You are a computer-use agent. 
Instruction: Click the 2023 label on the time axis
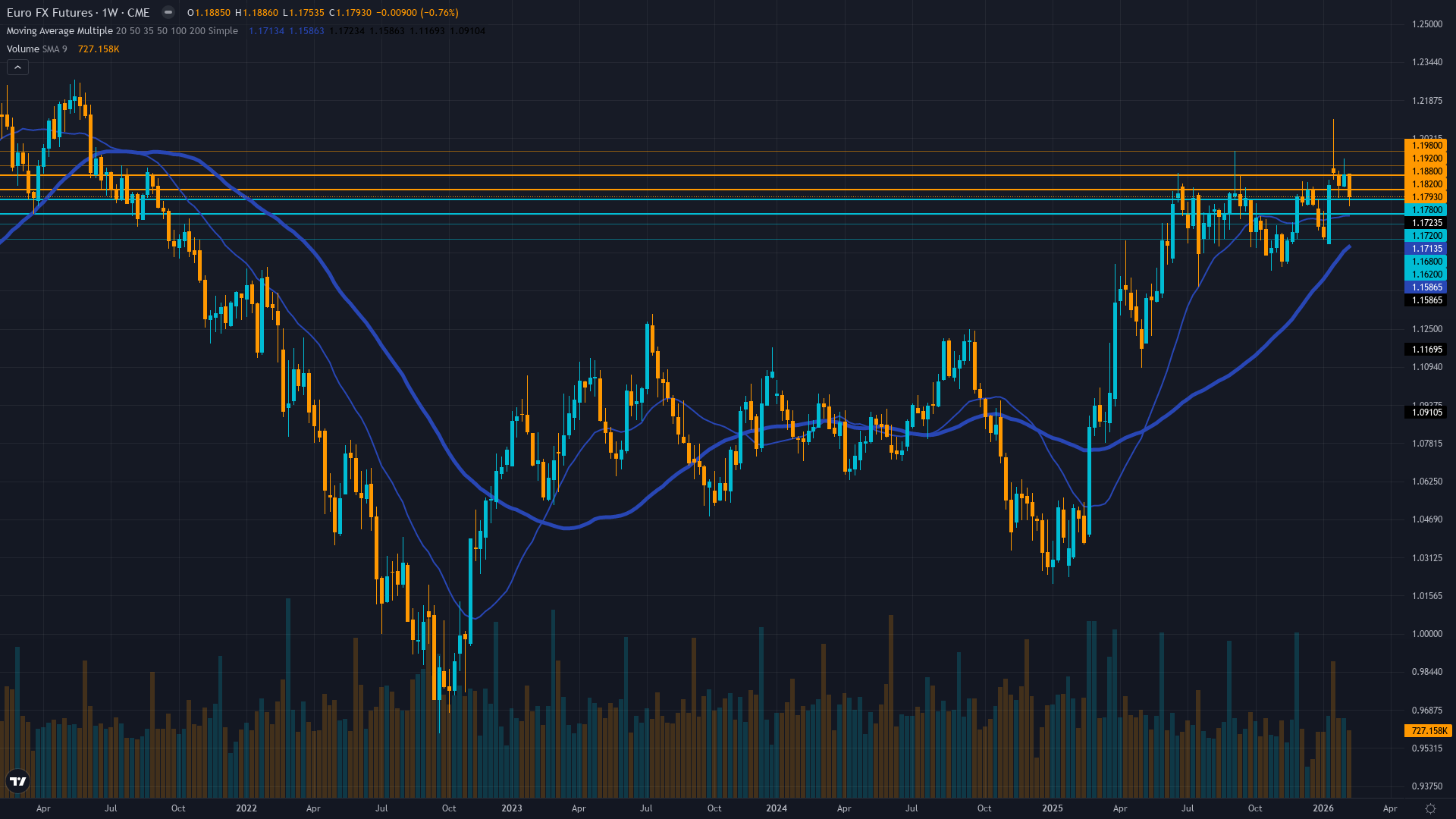512,808
